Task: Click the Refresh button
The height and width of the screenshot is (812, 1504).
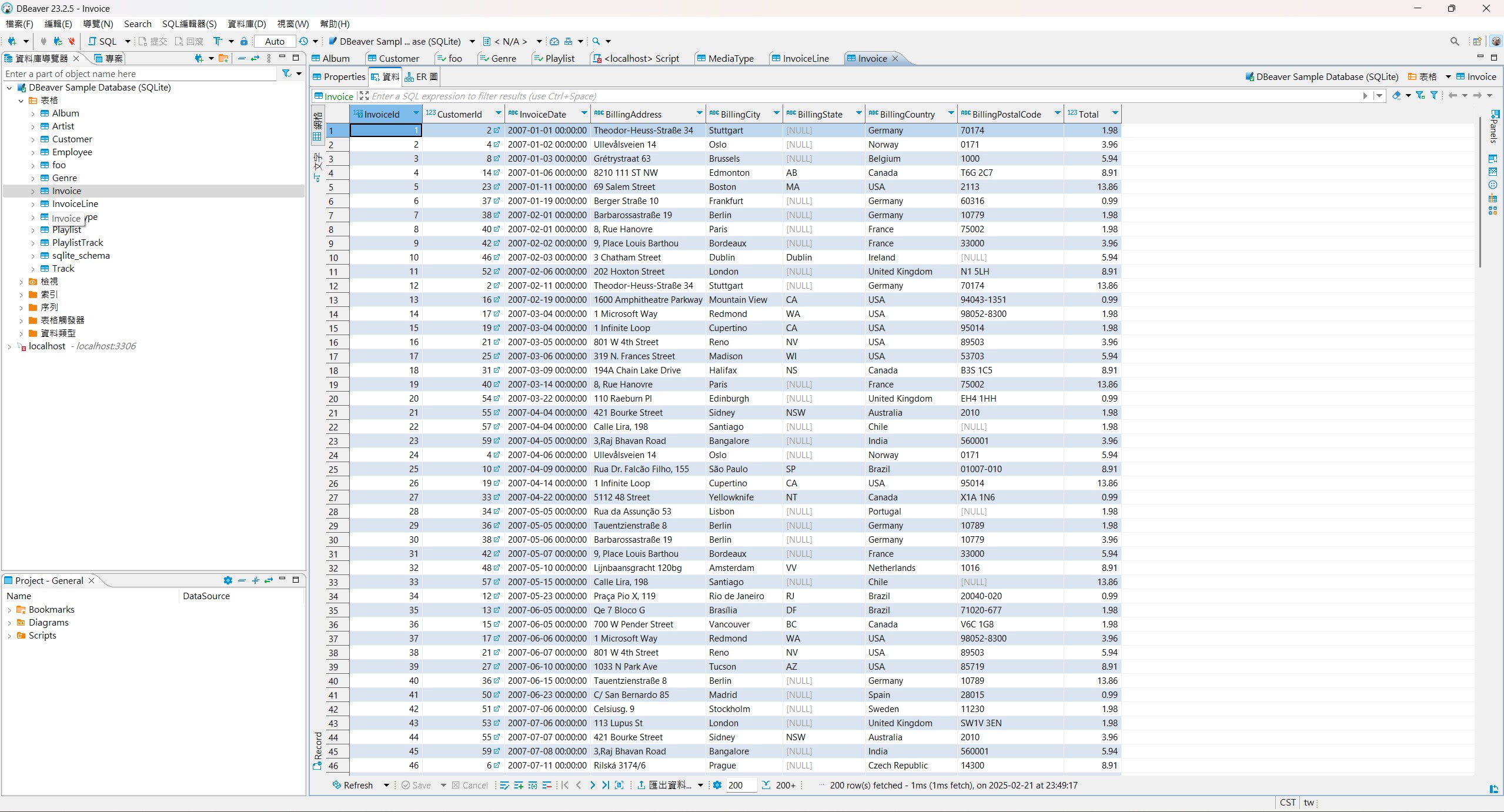Action: pos(353,785)
